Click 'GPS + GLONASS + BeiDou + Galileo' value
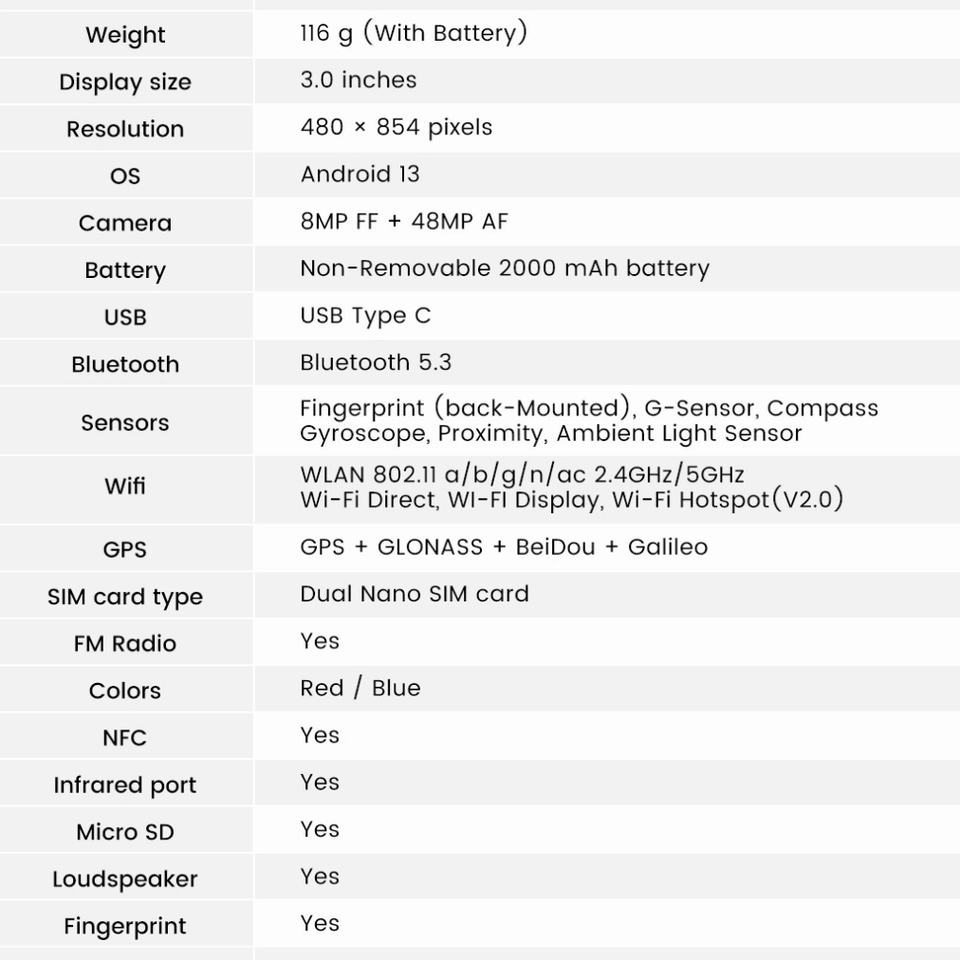Screen dimensions: 960x960 (x=503, y=547)
